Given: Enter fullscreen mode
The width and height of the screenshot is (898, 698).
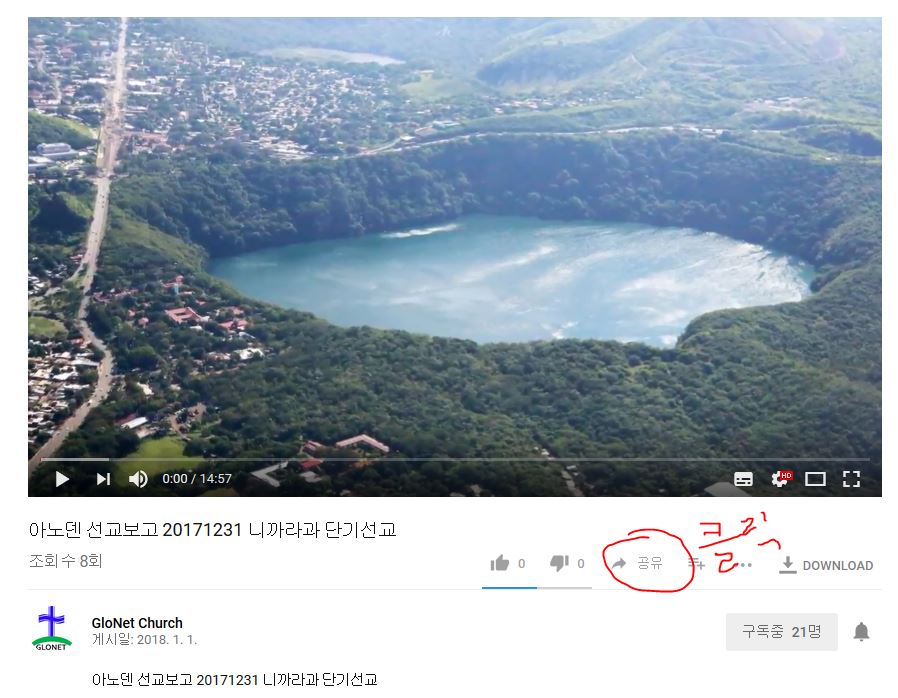Looking at the screenshot, I should coord(852,479).
